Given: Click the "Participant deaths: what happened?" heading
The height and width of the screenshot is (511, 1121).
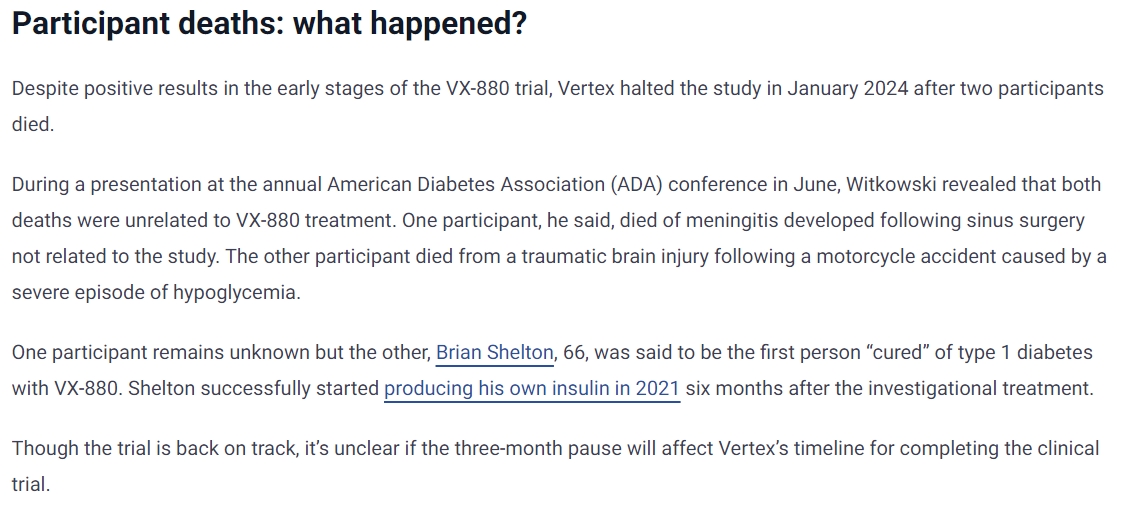Looking at the screenshot, I should (268, 24).
